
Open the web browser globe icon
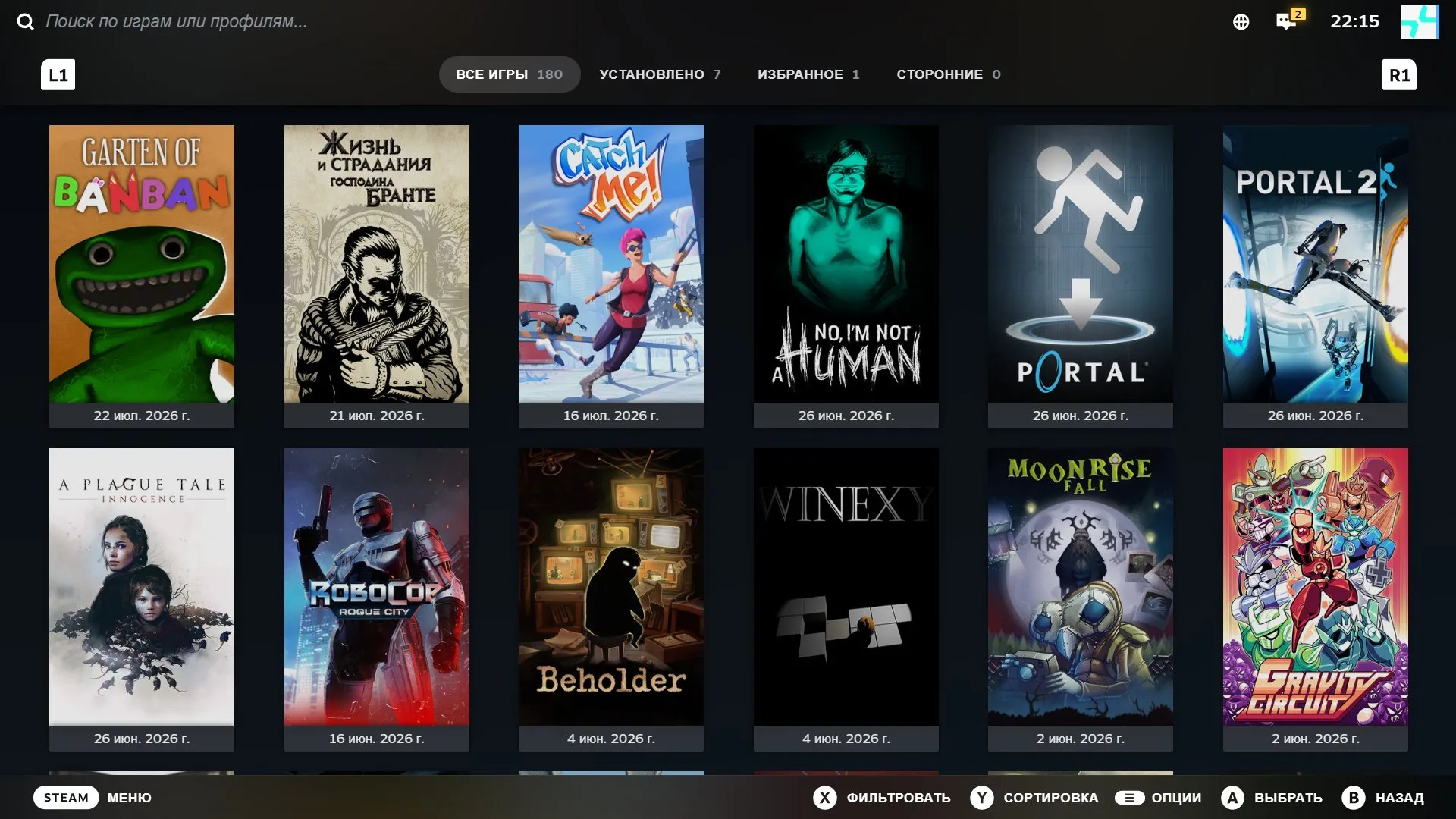pos(1241,22)
